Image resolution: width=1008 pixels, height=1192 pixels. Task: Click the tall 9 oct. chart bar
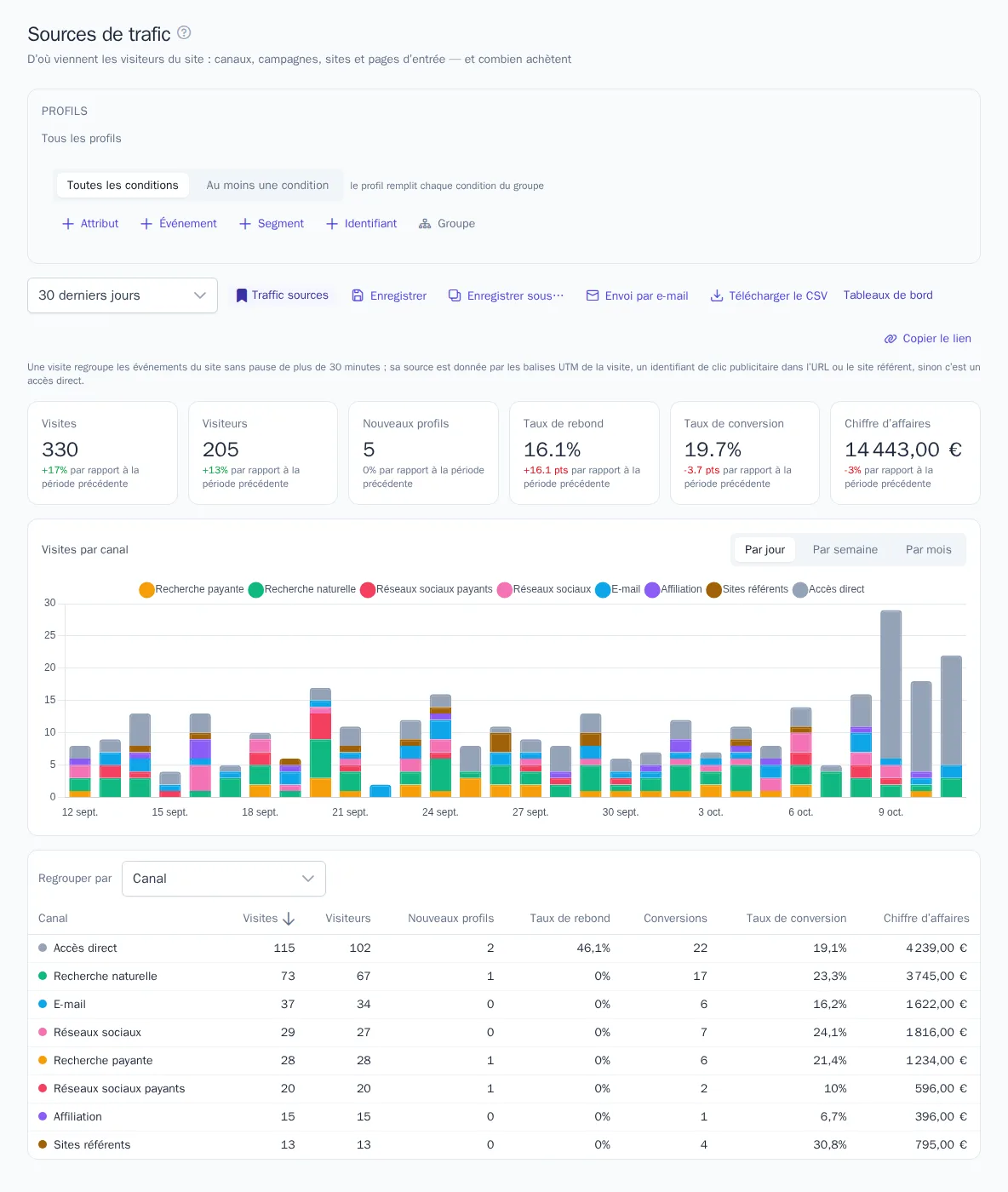[x=891, y=703]
